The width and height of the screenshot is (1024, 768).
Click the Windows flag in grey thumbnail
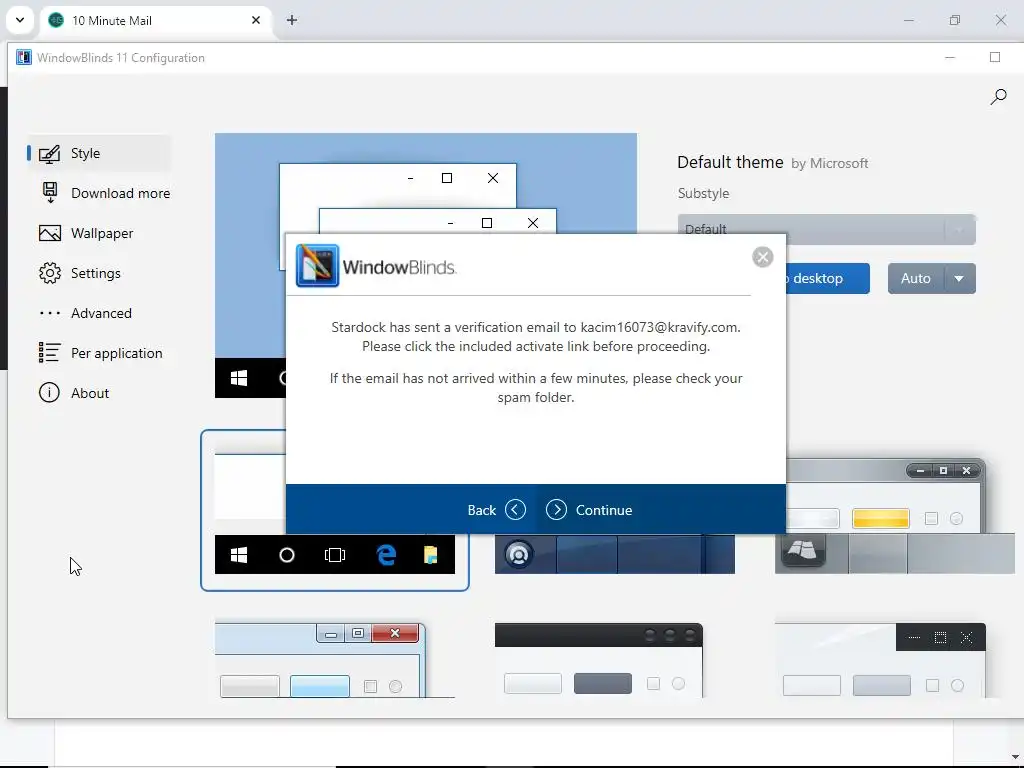pyautogui.click(x=803, y=551)
